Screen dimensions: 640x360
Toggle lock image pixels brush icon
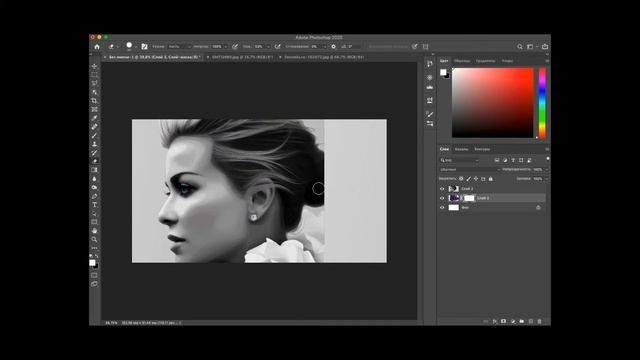point(469,179)
